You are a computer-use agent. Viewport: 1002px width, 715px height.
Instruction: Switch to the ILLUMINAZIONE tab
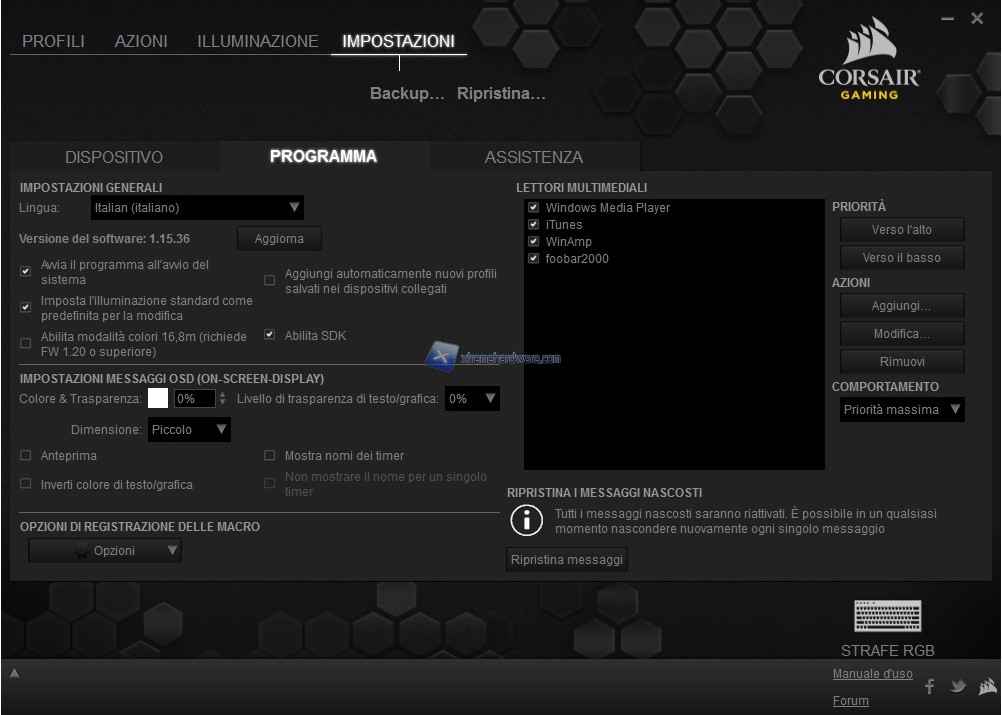(x=257, y=41)
